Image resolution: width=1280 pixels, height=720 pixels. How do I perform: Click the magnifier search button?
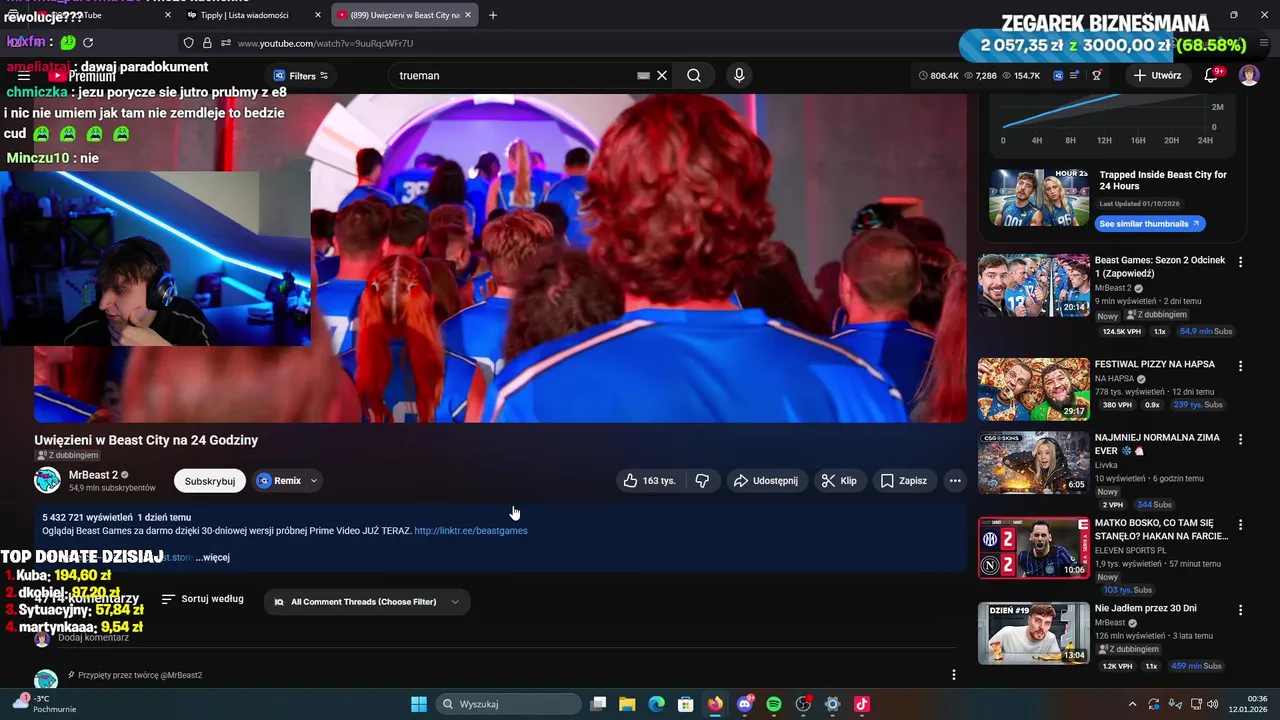(694, 76)
